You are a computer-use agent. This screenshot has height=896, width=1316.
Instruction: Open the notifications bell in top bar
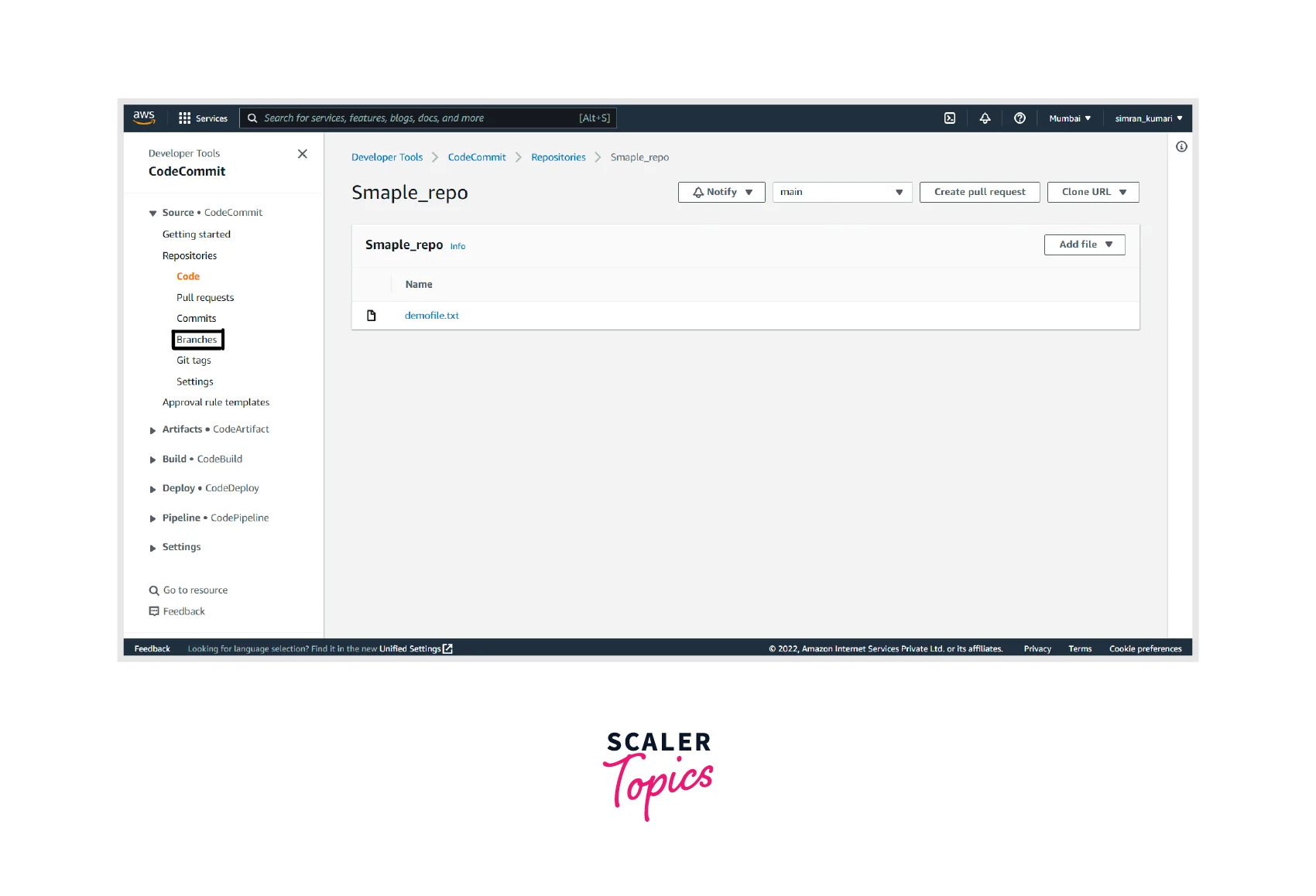tap(985, 118)
